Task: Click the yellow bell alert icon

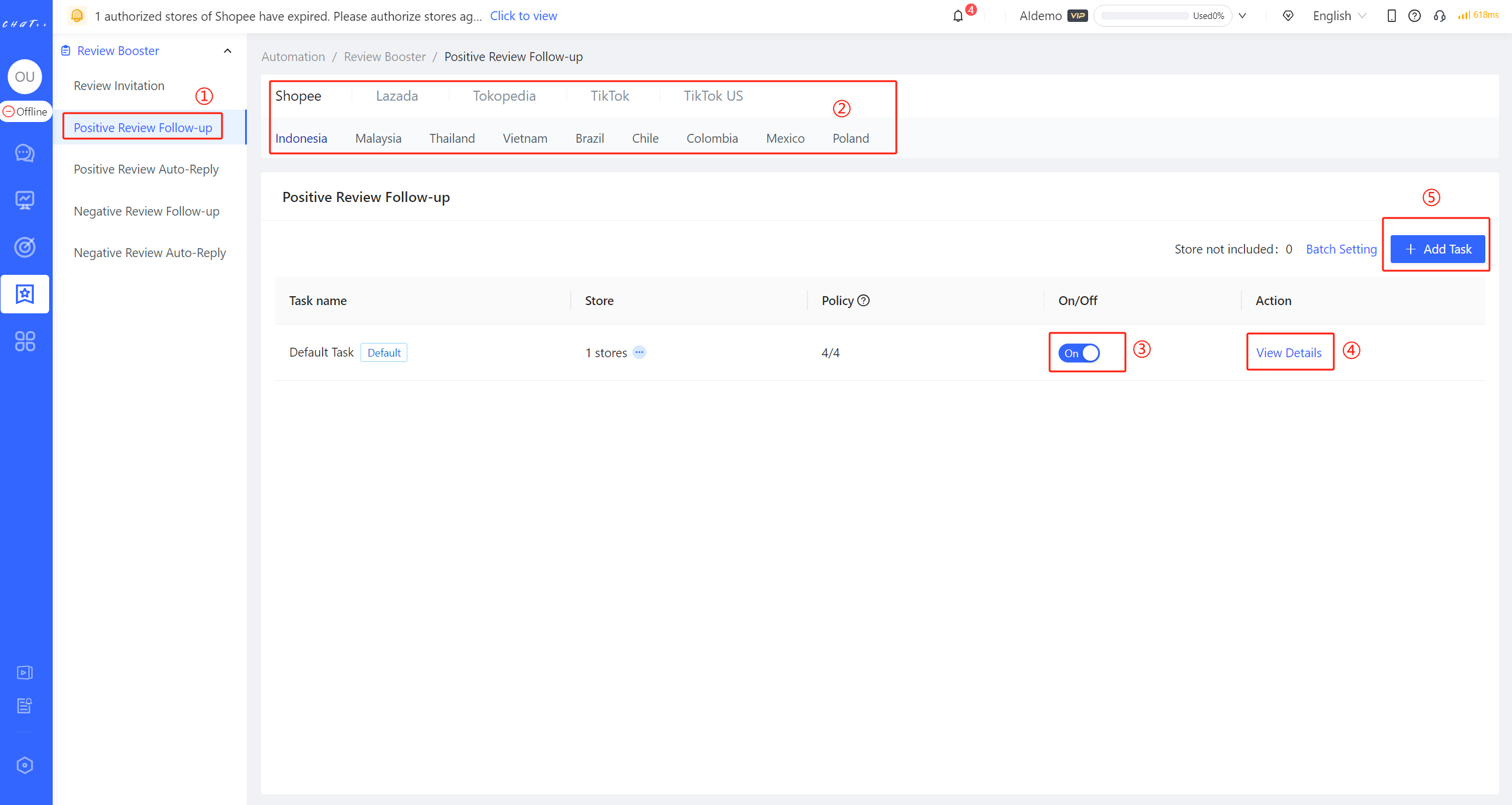Action: point(77,15)
